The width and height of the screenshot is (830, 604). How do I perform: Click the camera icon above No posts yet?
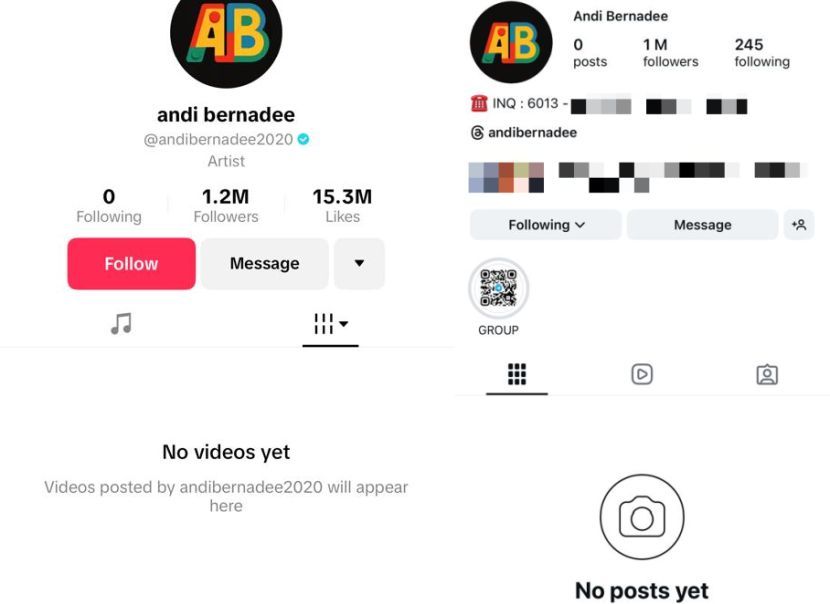coord(642,517)
